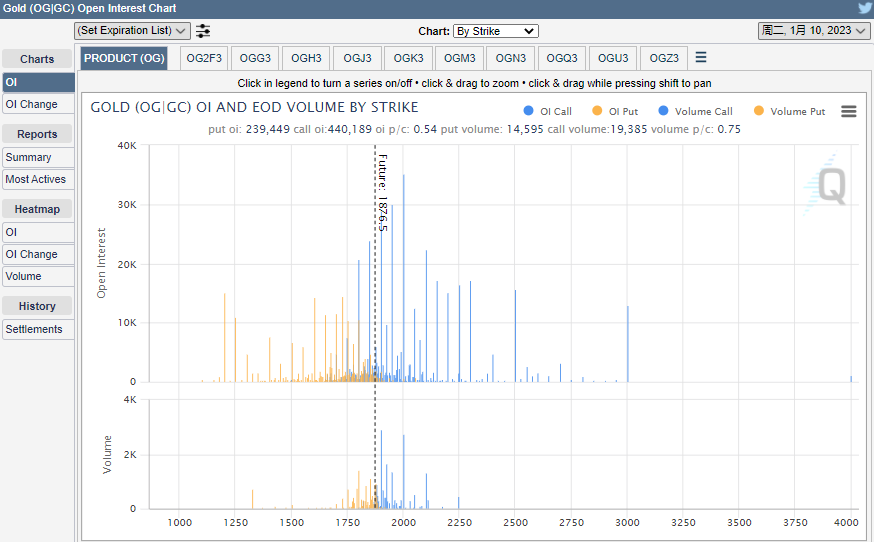Open the By Strike chart type dropdown
Screen dimensions: 874x542
click(495, 31)
